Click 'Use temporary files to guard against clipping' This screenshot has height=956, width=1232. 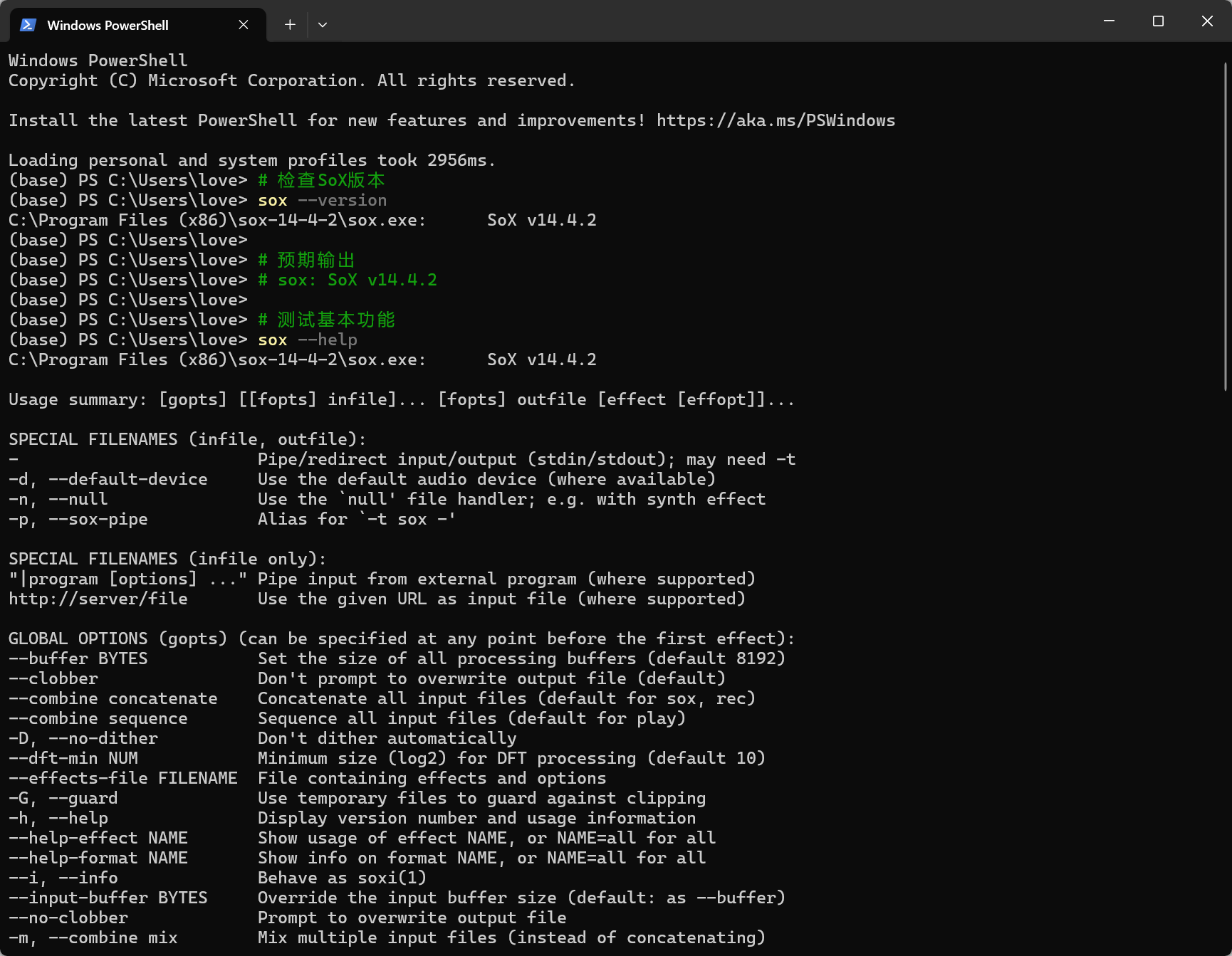[x=482, y=798]
